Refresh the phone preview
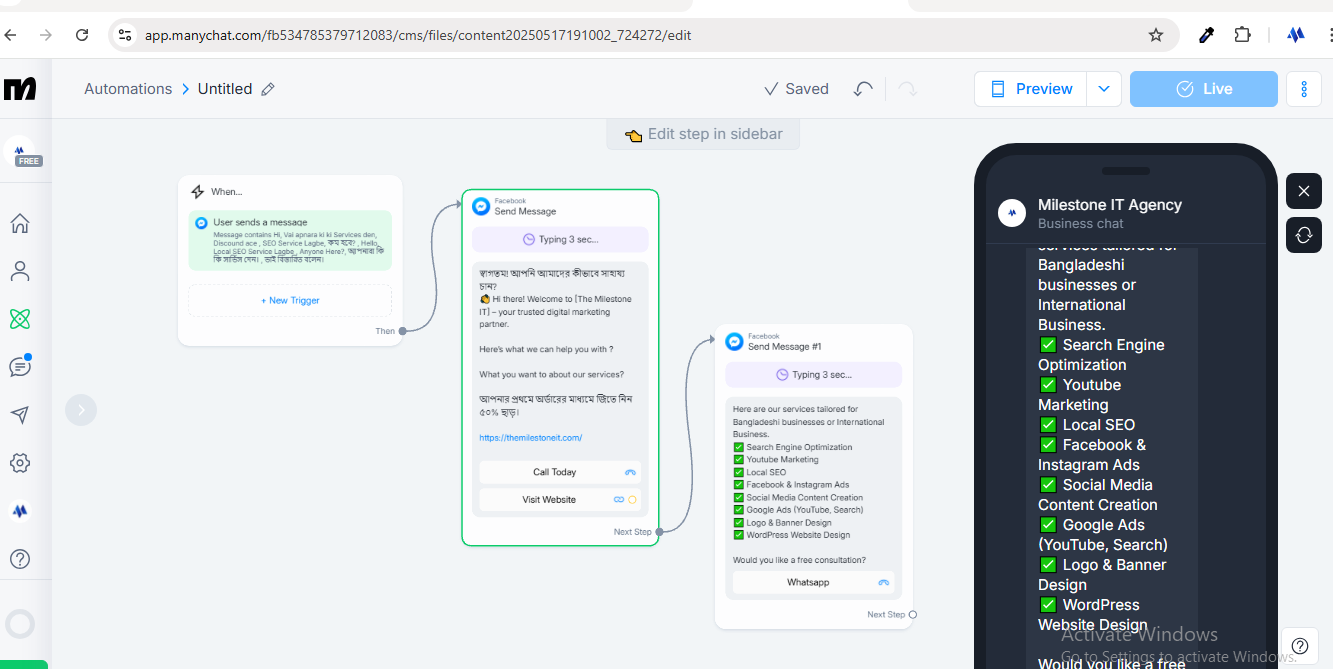 [x=1304, y=235]
